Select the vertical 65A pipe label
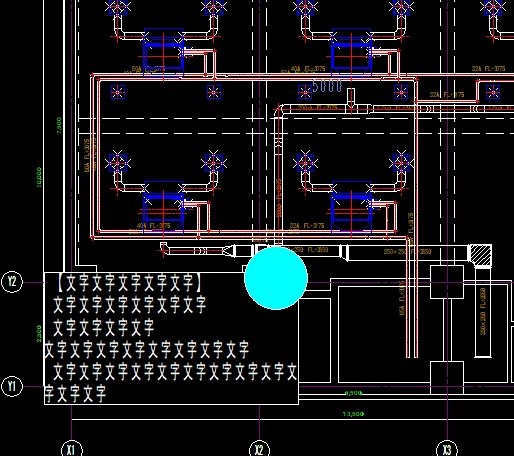Viewport: 514px width, 456px height. 402,298
